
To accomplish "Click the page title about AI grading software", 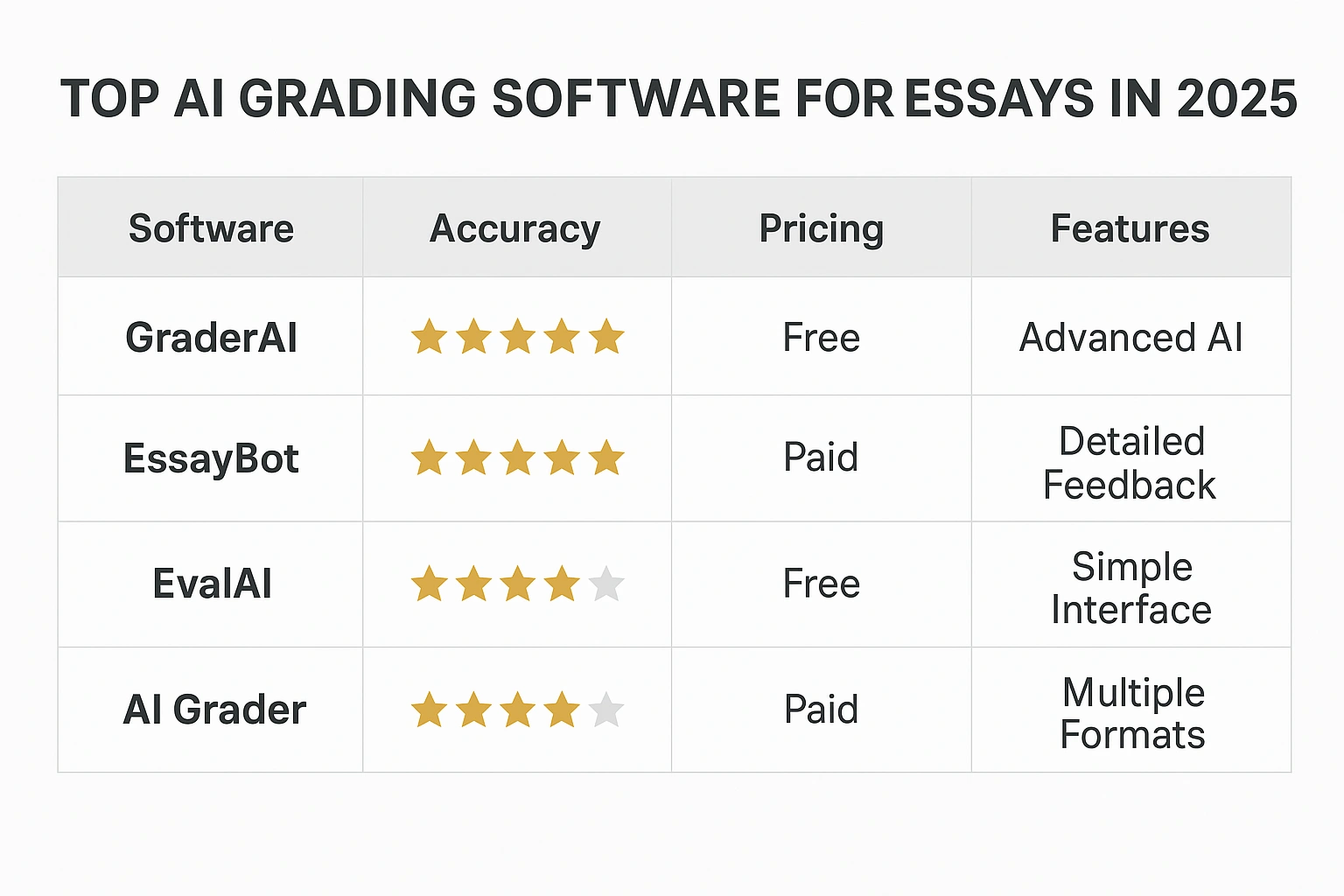I will point(678,98).
